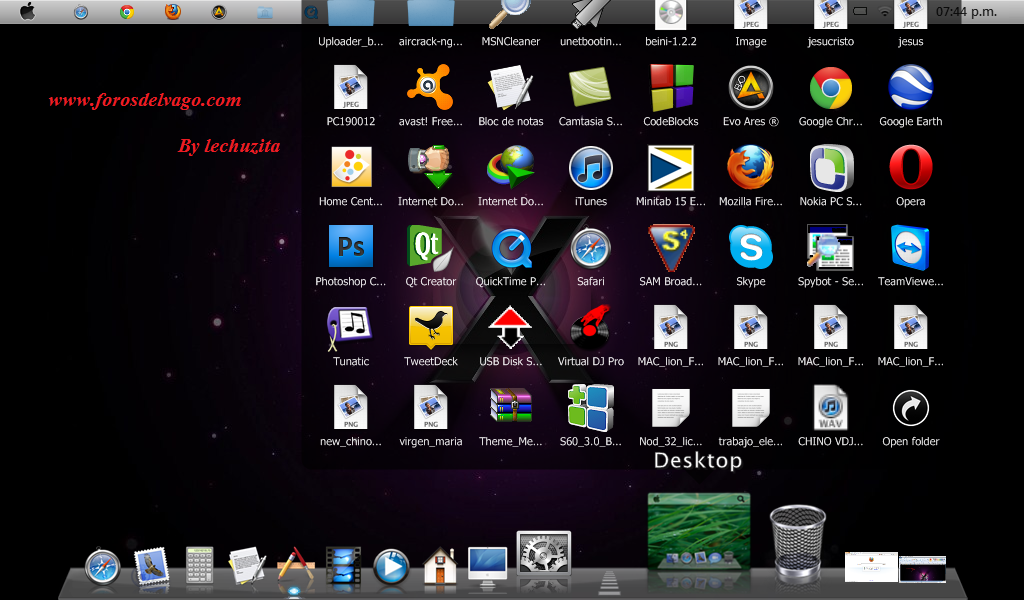
Task: Open Evo Ares application
Action: click(x=750, y=87)
